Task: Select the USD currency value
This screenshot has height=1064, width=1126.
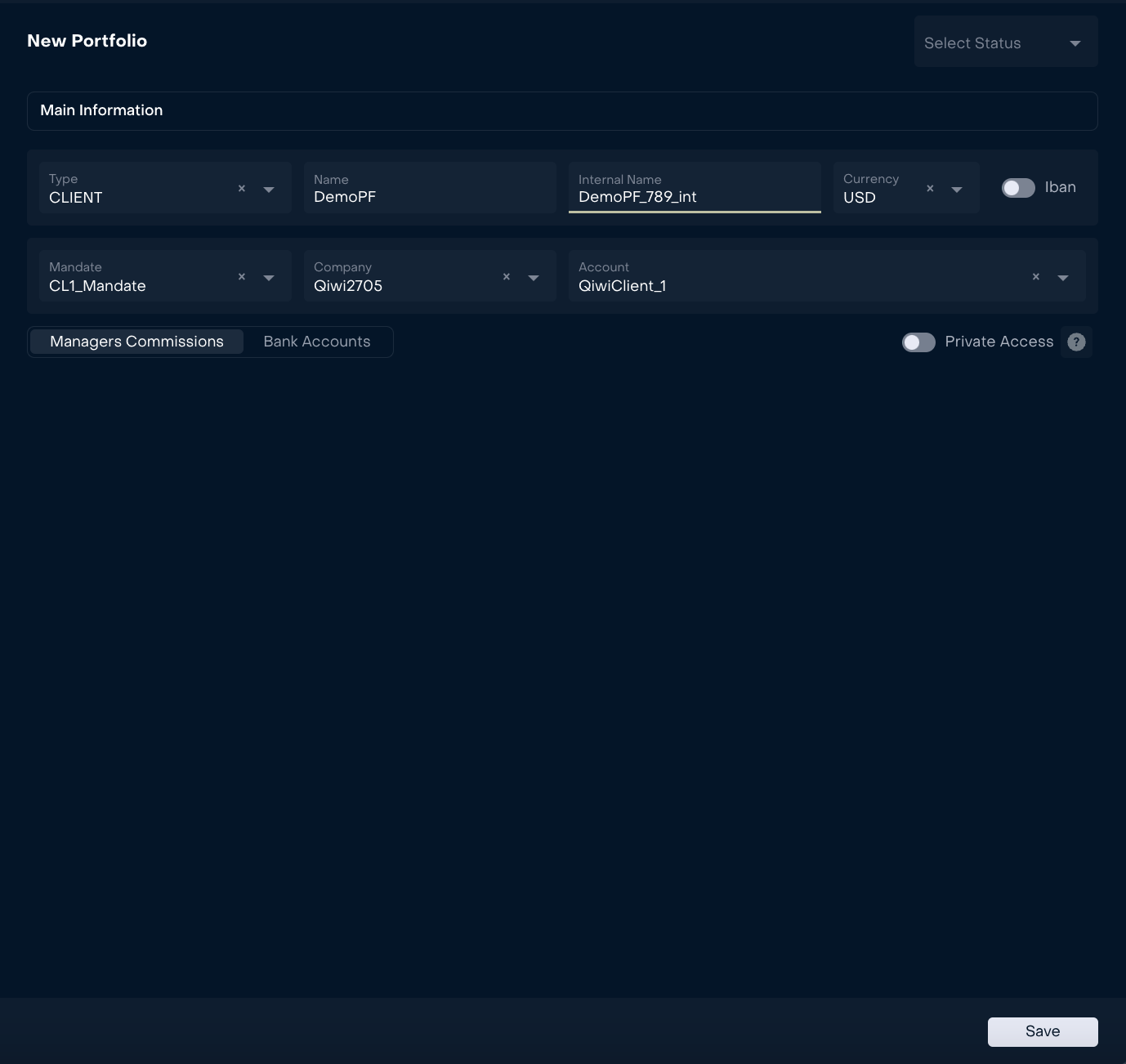Action: (x=860, y=198)
